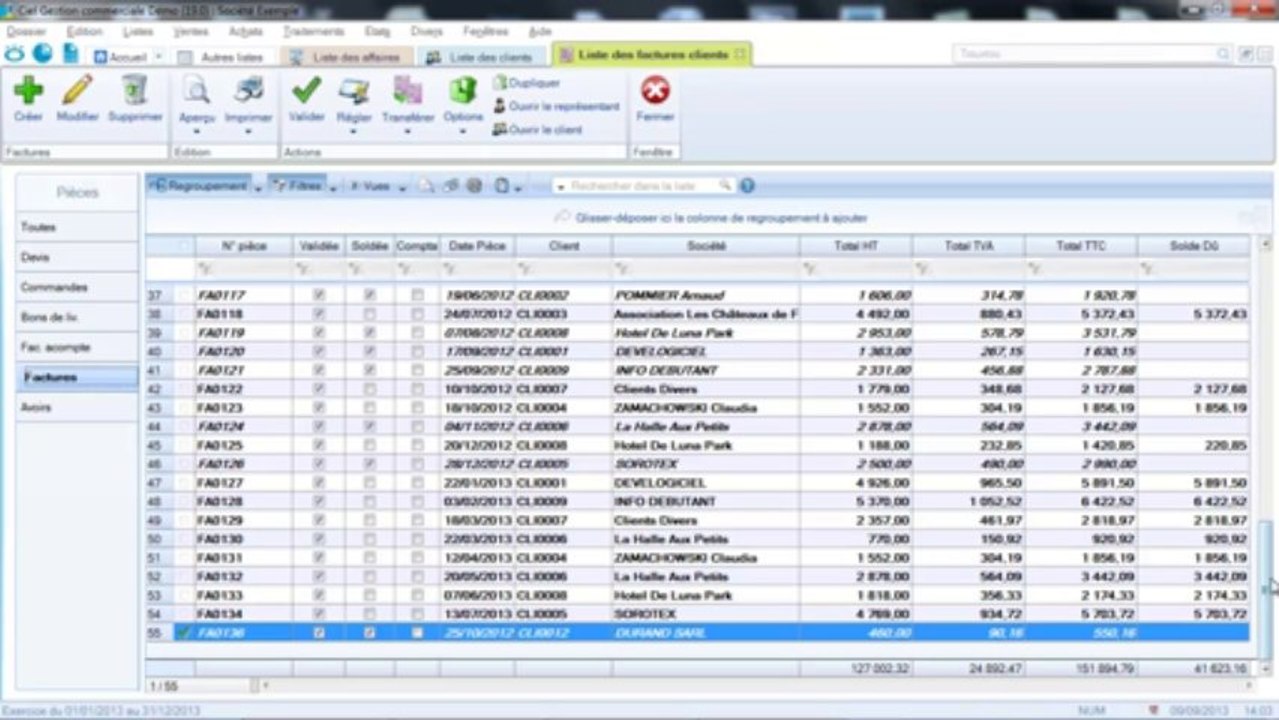Expand the arrow under Imprimer
Viewport: 1279px width, 720px height.
[x=247, y=131]
